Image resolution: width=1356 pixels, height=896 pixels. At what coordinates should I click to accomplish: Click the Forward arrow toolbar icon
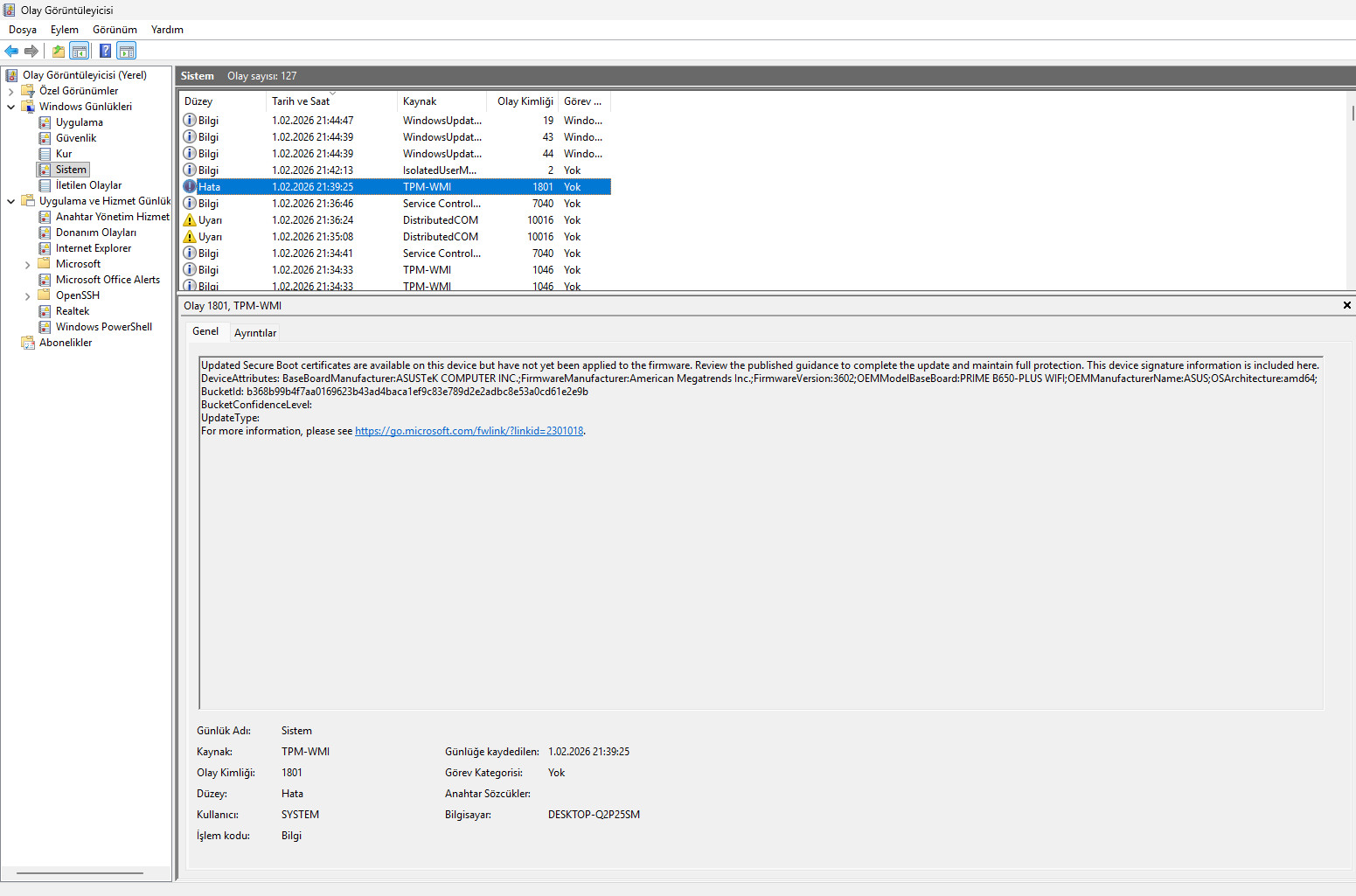[31, 51]
